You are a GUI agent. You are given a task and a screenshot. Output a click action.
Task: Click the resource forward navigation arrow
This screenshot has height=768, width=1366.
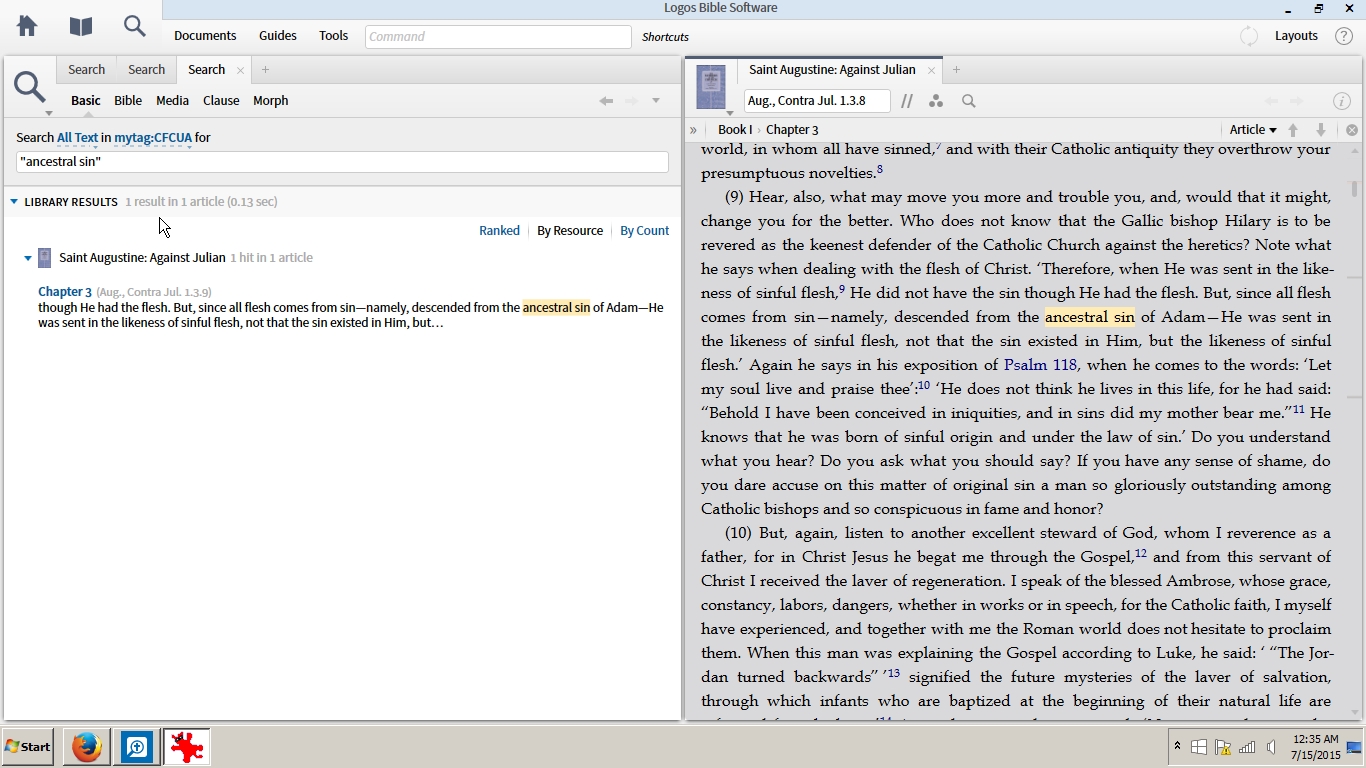pyautogui.click(x=1297, y=101)
